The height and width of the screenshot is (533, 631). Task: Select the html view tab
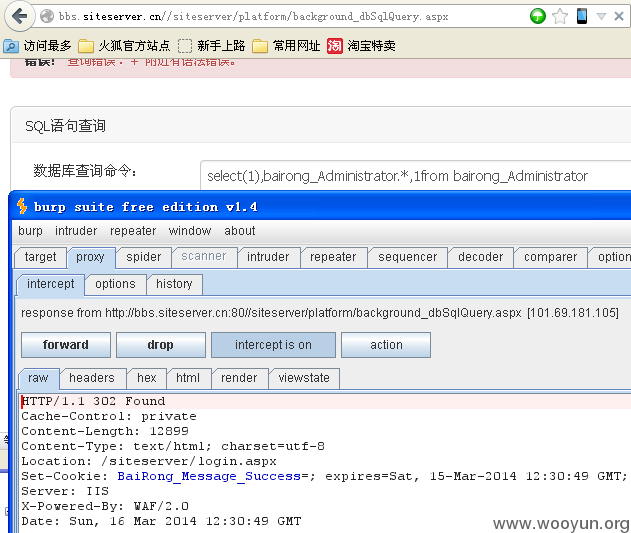click(x=188, y=378)
